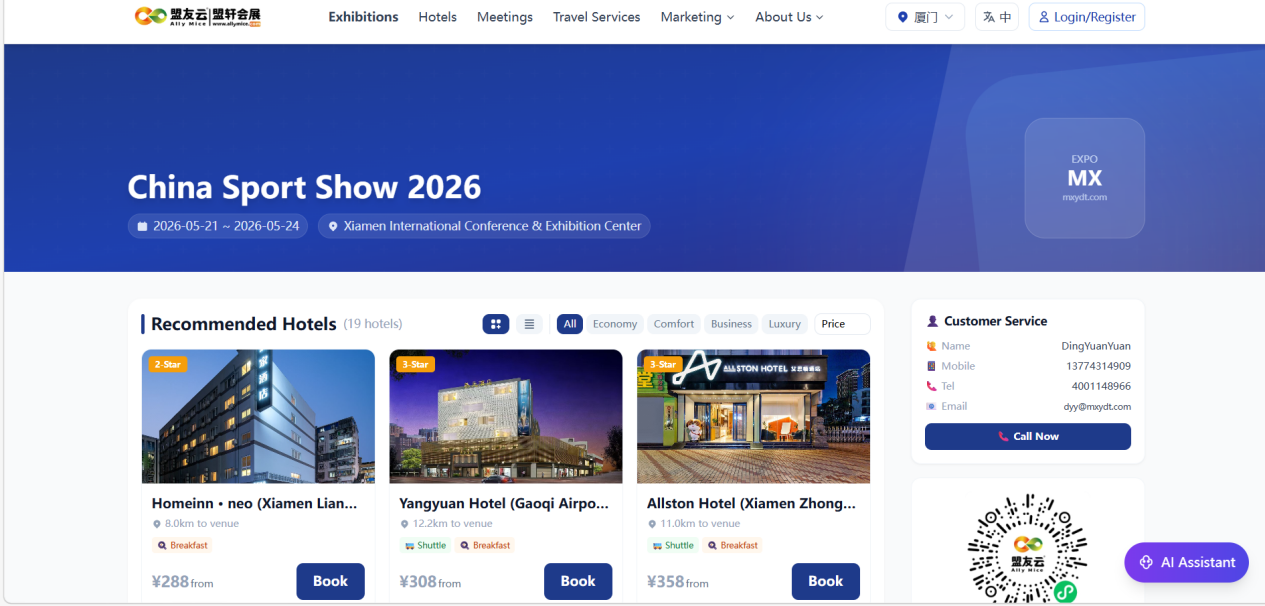The width and height of the screenshot is (1265, 606).
Task: Open Price sort selector
Action: [842, 324]
